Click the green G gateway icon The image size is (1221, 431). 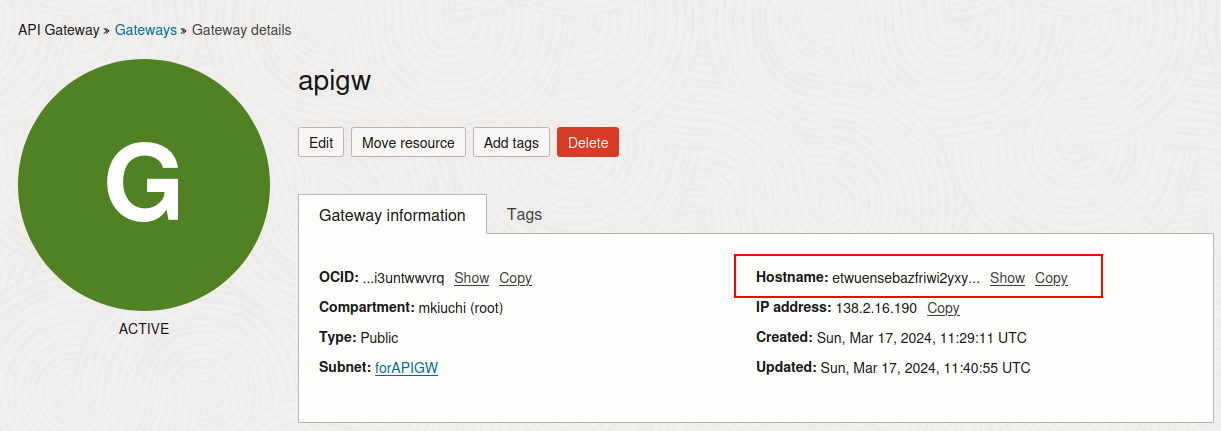144,185
